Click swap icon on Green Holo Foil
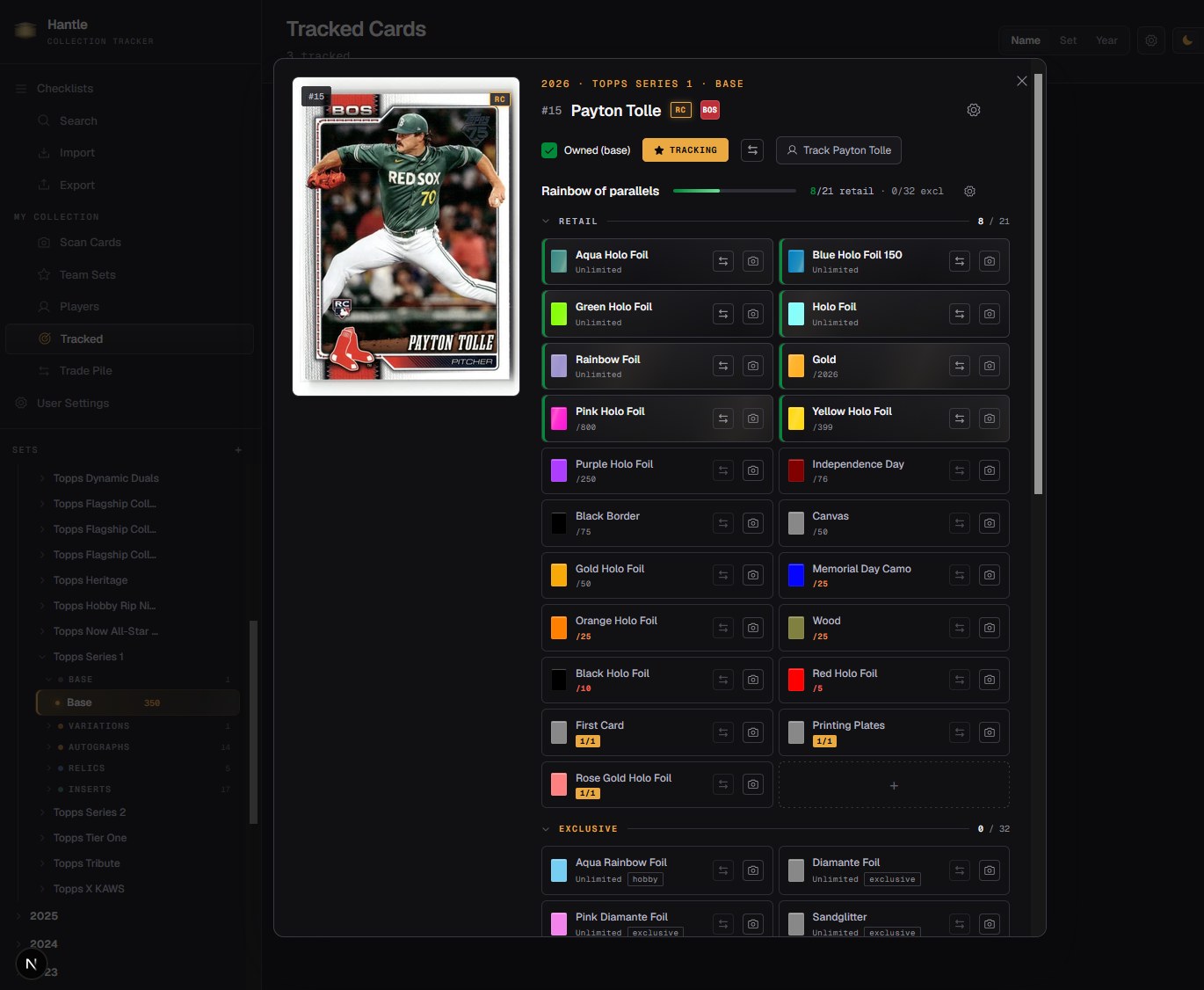The height and width of the screenshot is (990, 1204). [723, 314]
